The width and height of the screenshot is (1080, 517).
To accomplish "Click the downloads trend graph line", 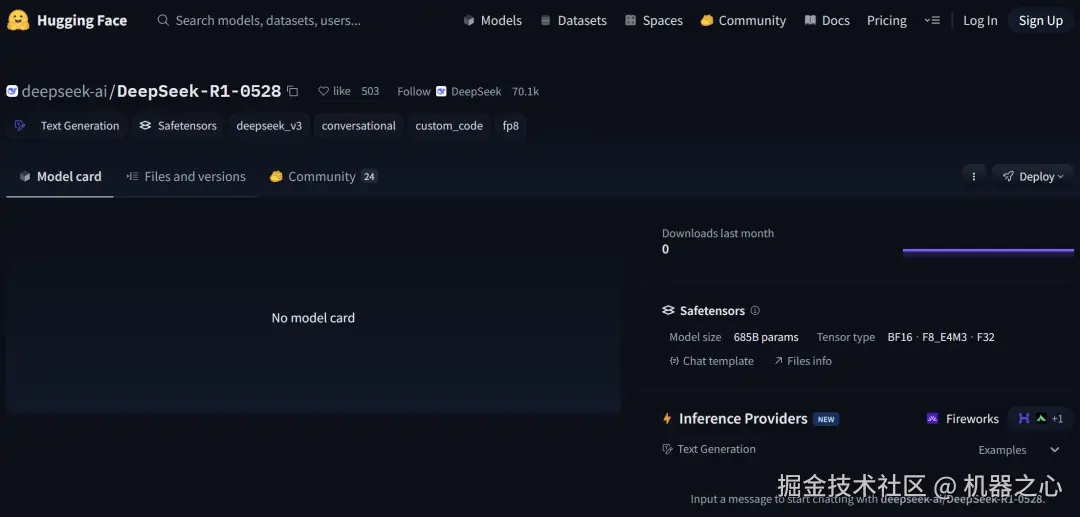I will [988, 251].
